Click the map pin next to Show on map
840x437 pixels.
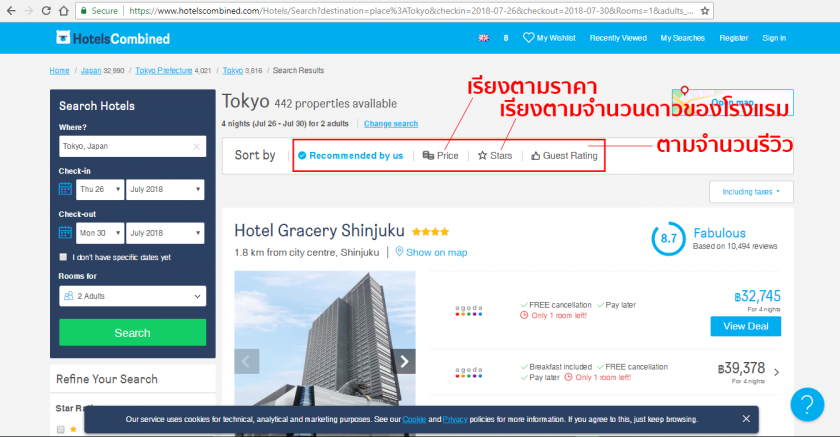pos(399,252)
